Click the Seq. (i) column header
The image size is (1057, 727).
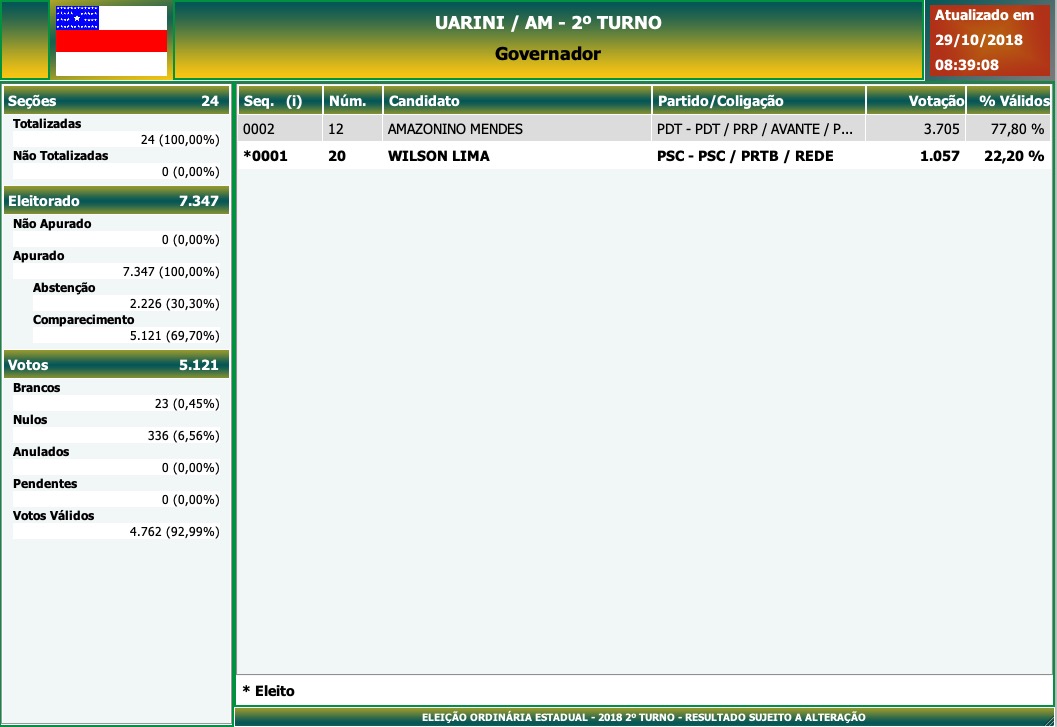[x=279, y=101]
